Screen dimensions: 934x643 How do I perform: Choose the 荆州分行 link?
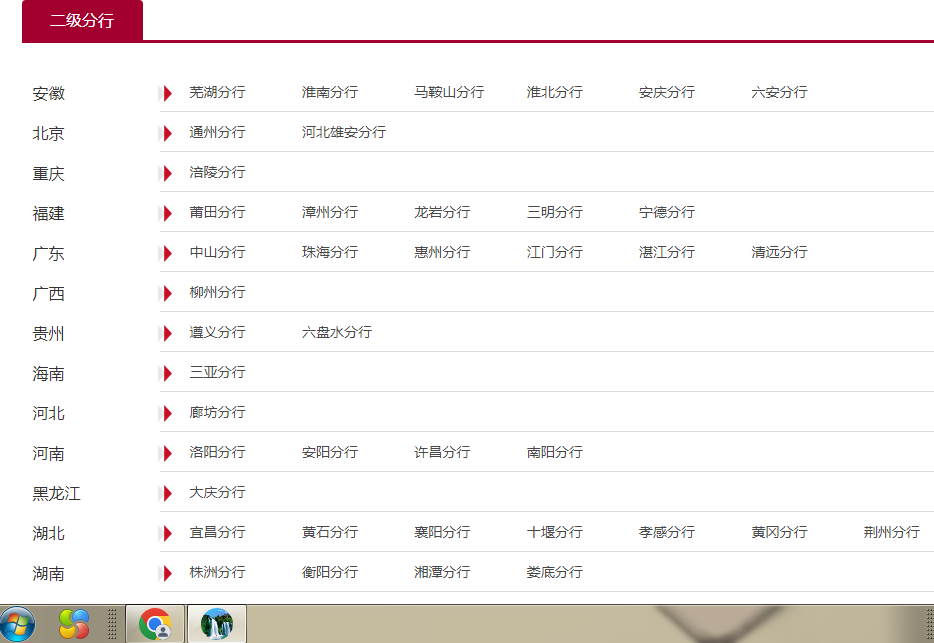tap(892, 532)
